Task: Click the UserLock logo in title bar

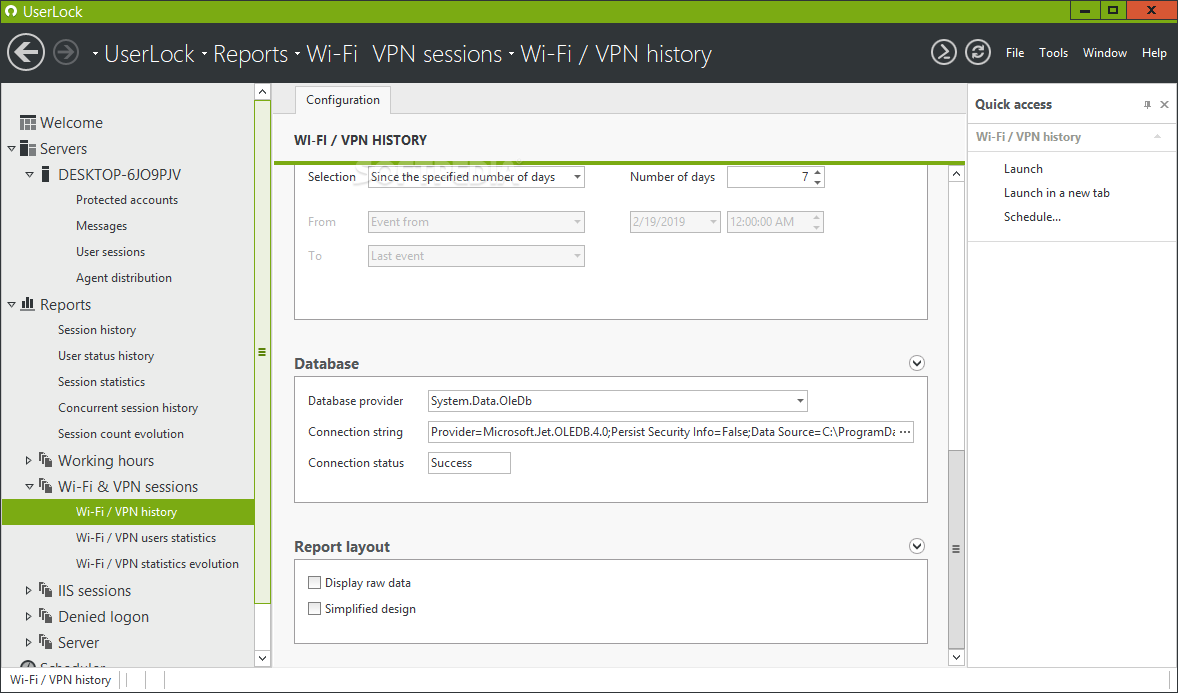Action: pos(11,11)
